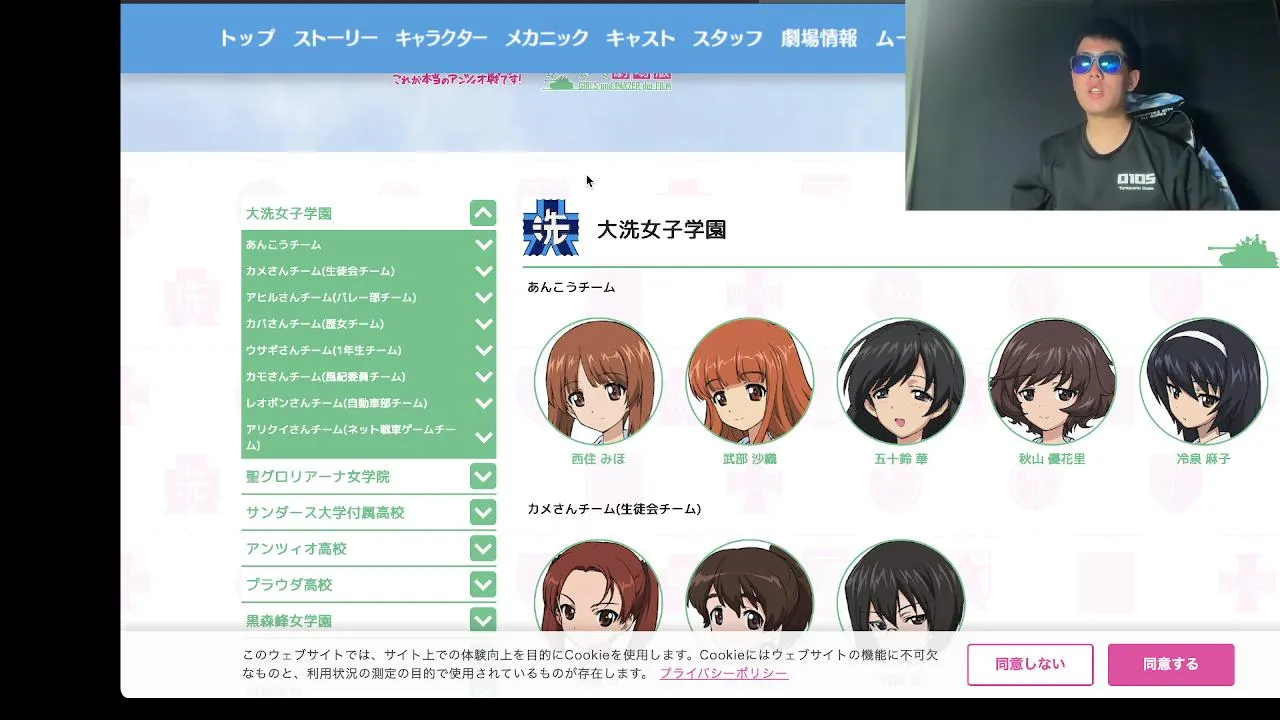Image resolution: width=1280 pixels, height=720 pixels.
Task: Open the プライバシーポリシー link
Action: click(723, 673)
